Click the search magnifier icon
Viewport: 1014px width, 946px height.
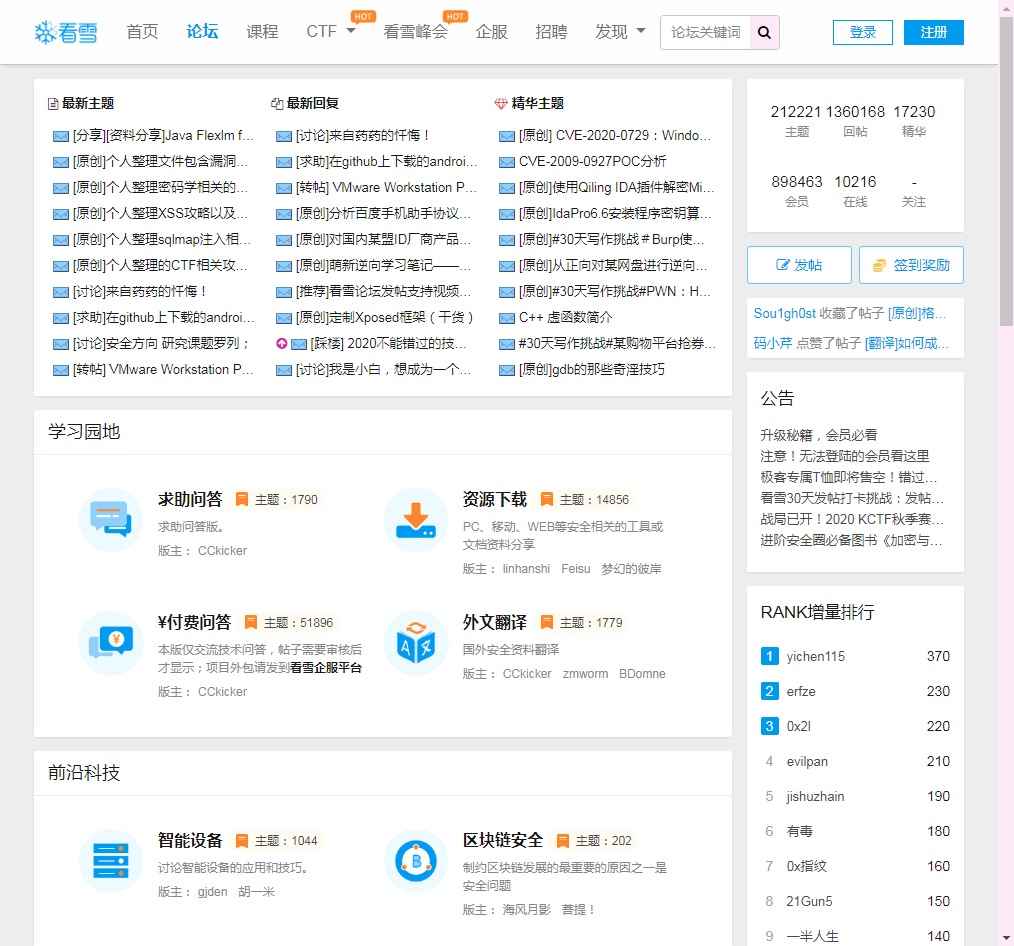coord(764,32)
